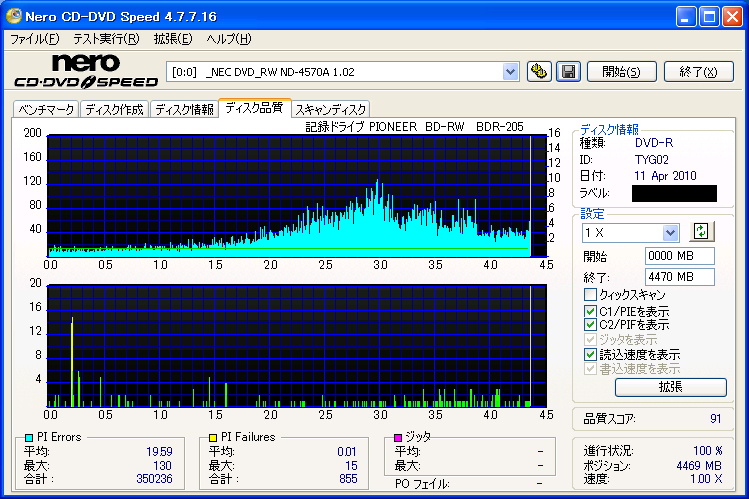The image size is (749, 499).
Task: Select the ディスク品質 tab
Action: coord(254,107)
